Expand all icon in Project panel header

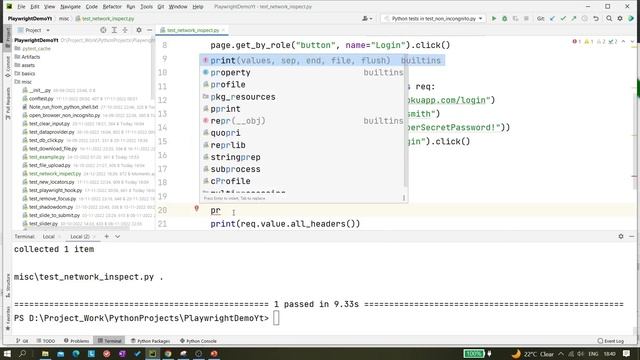coord(114,30)
